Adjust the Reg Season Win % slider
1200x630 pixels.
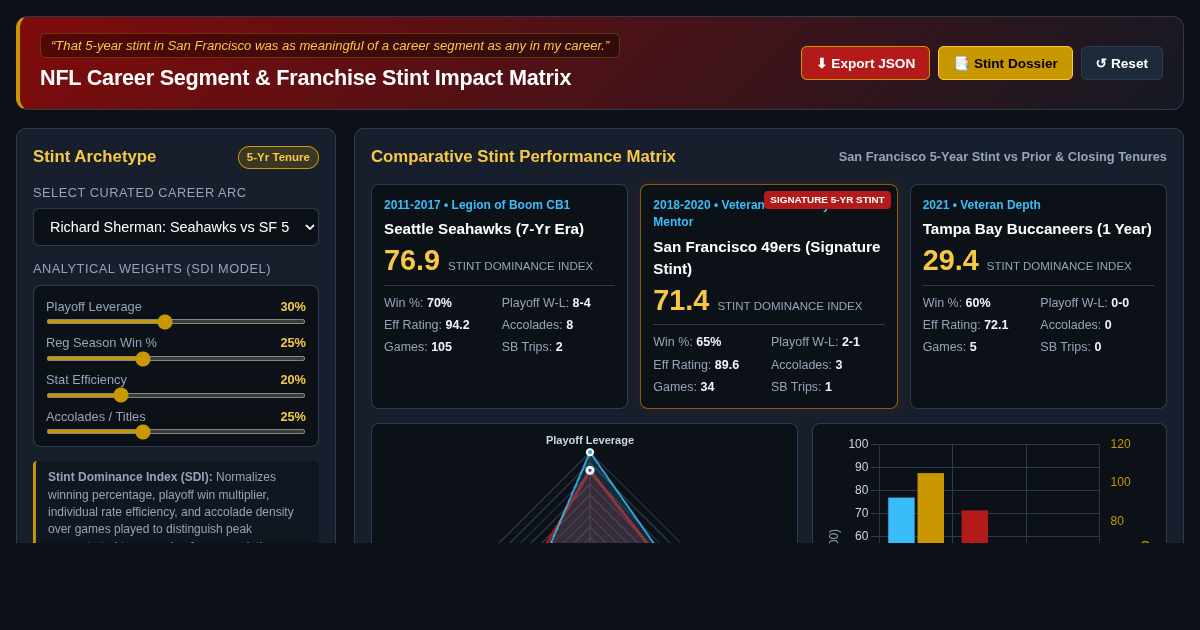point(176,359)
